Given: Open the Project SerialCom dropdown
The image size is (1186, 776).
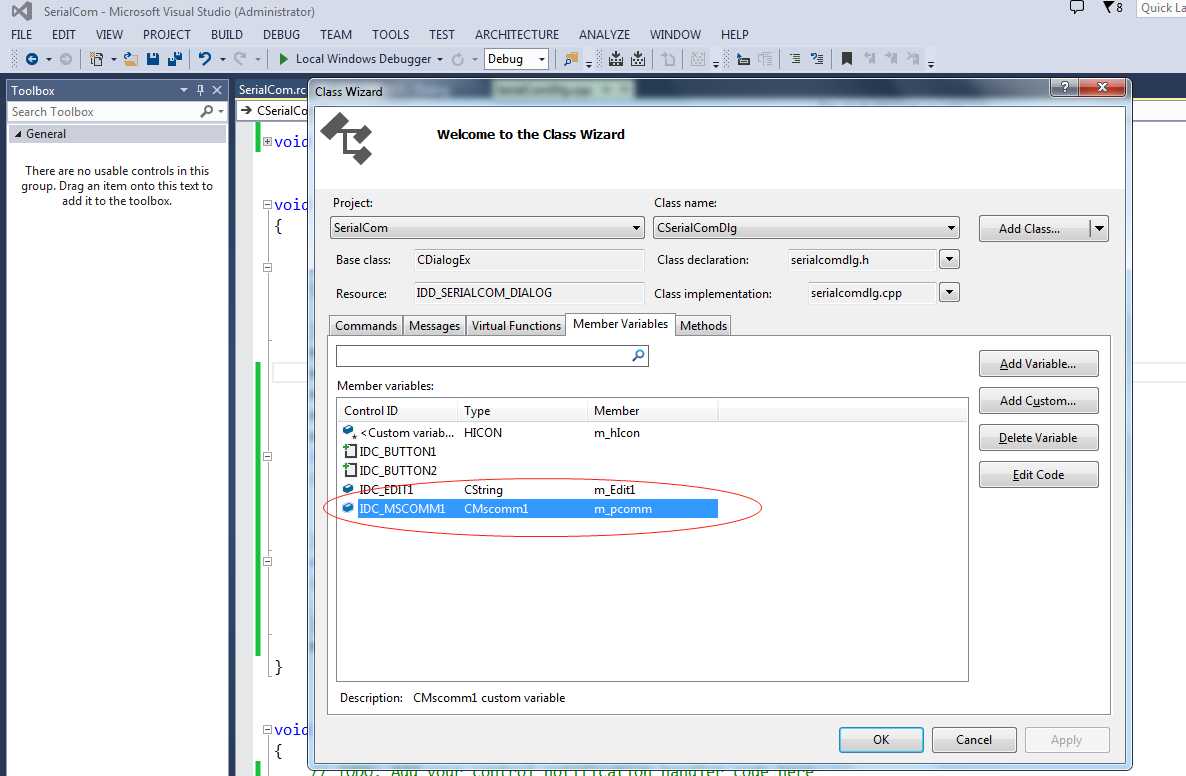Looking at the screenshot, I should pos(636,228).
